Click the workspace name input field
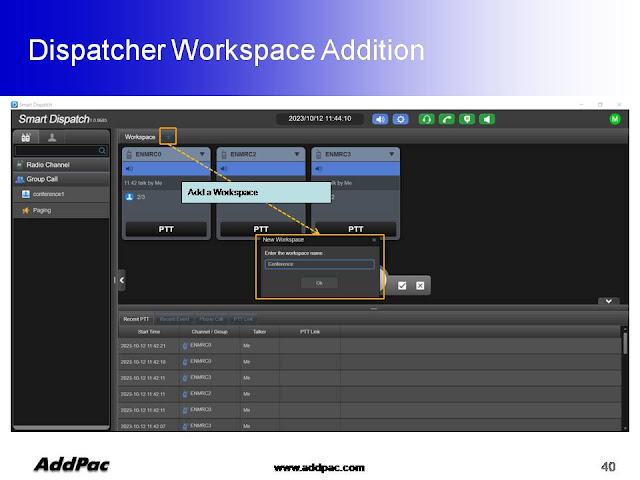The height and width of the screenshot is (480, 640). [320, 264]
